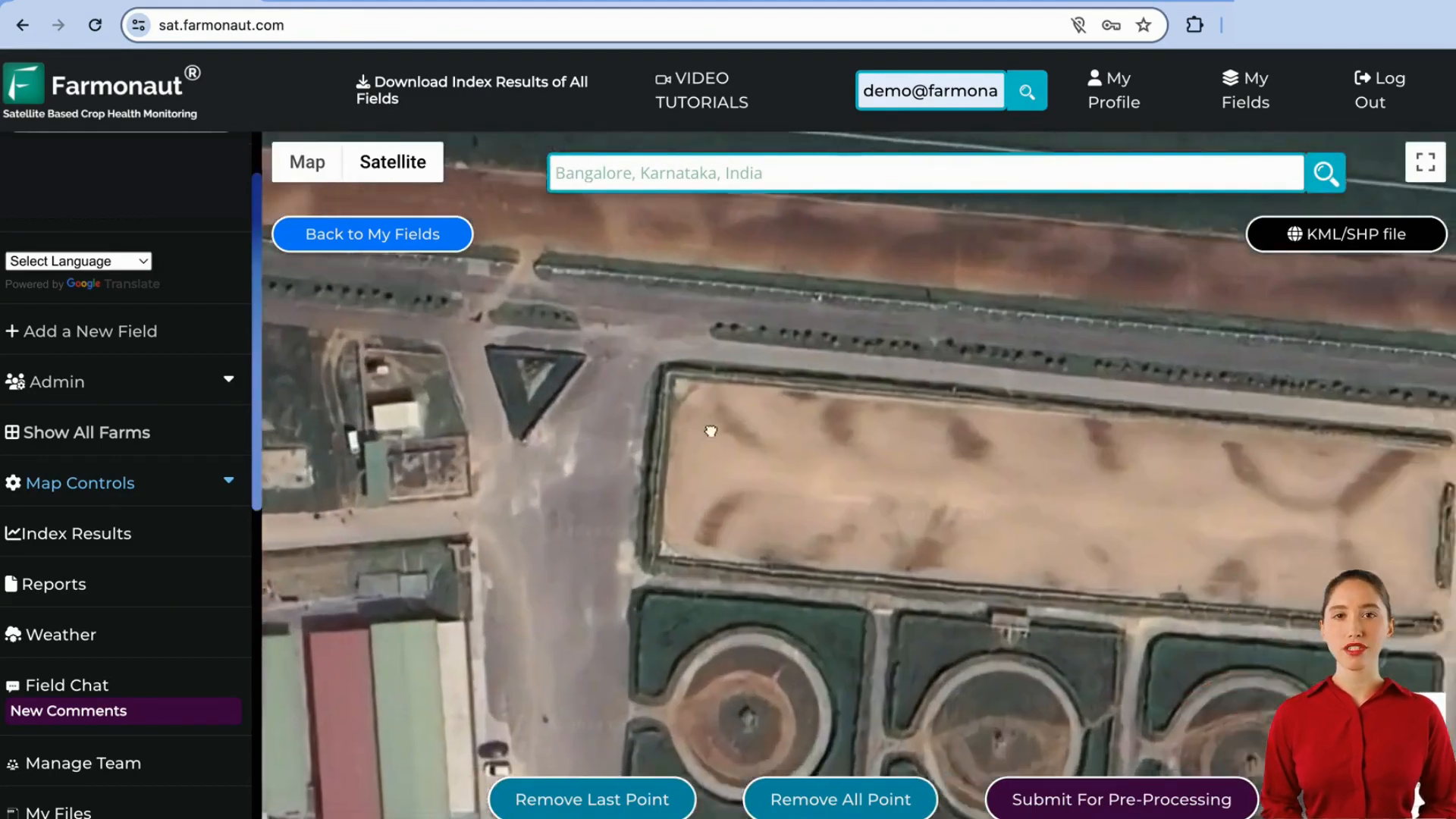Click Add a New Field
Image resolution: width=1456 pixels, height=819 pixels.
pyautogui.click(x=81, y=331)
